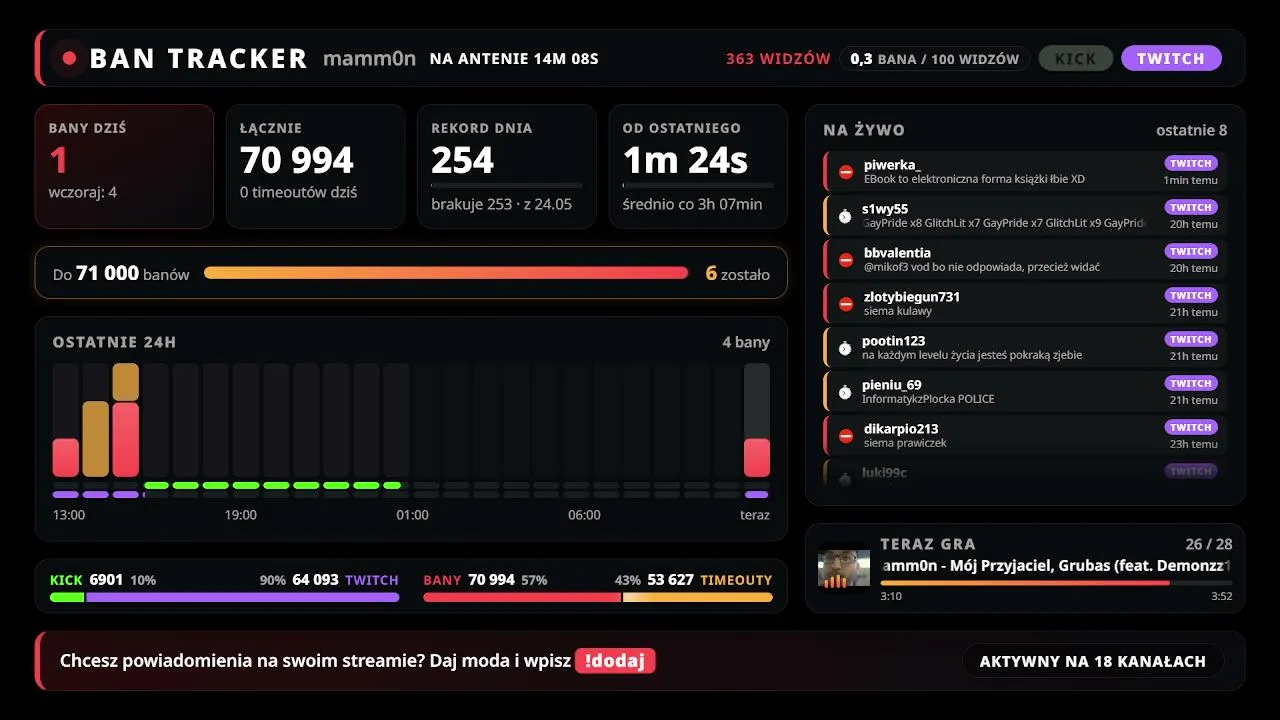
Task: Click 'InformatykzPlocka POLICE' message text
Action: coord(928,399)
